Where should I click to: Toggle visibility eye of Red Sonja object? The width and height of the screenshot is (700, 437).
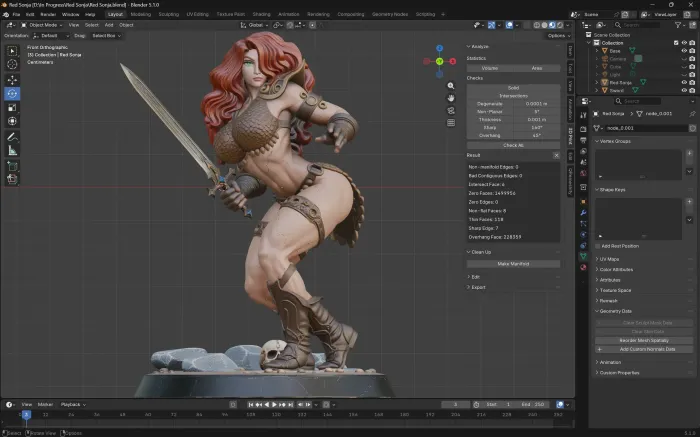click(684, 82)
